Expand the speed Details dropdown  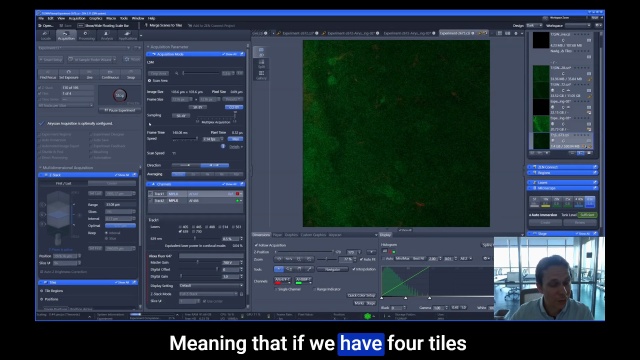236,147
